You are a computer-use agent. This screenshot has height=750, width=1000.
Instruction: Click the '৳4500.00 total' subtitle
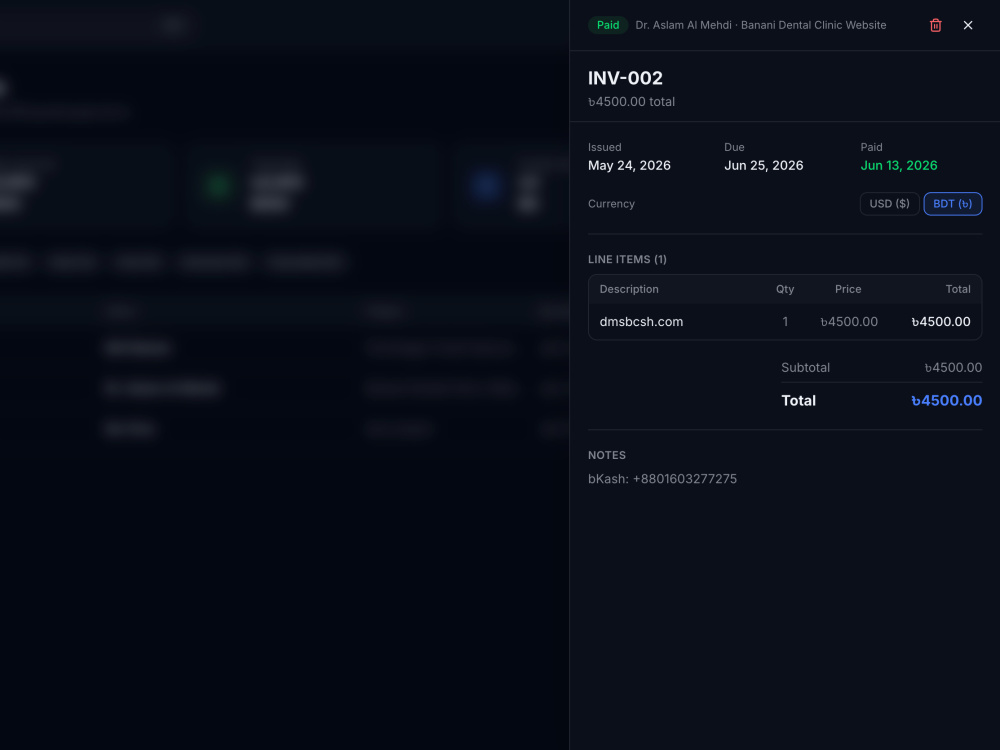click(631, 101)
